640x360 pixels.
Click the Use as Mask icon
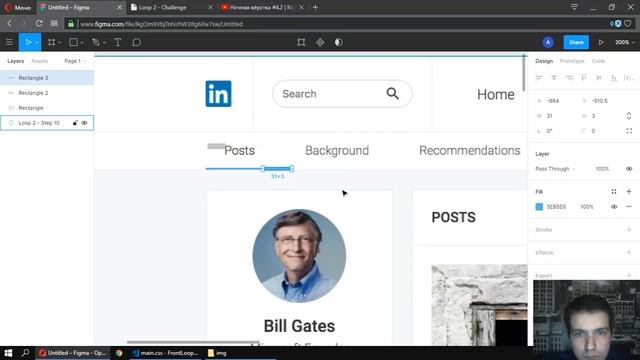[339, 42]
